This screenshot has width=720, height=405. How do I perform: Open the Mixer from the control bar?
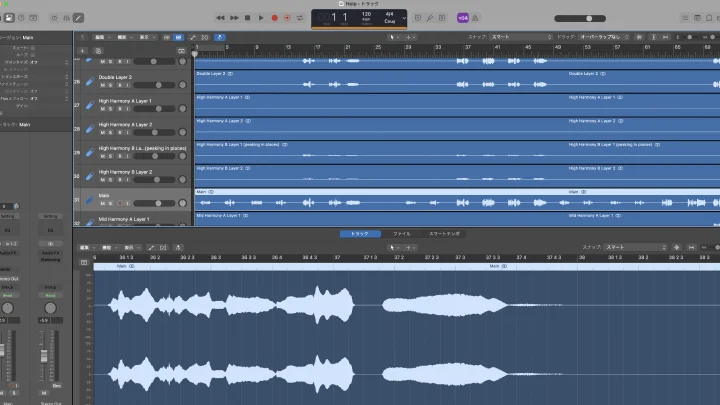[x=67, y=18]
